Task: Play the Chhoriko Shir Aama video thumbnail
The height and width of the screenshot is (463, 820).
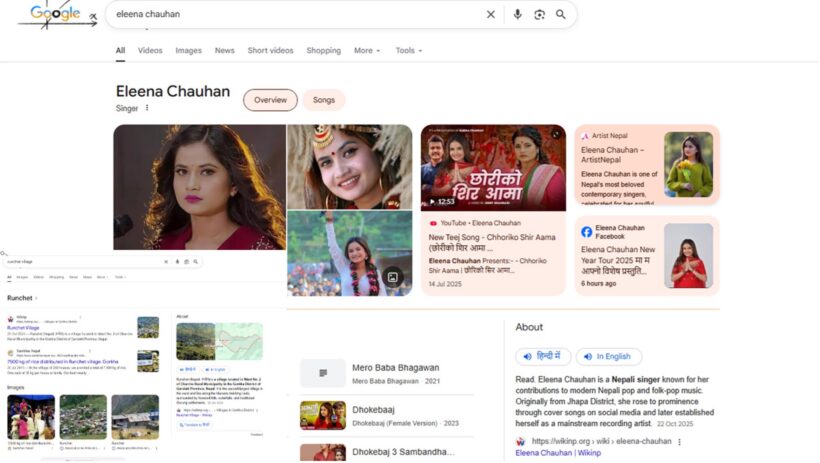Action: pos(493,168)
